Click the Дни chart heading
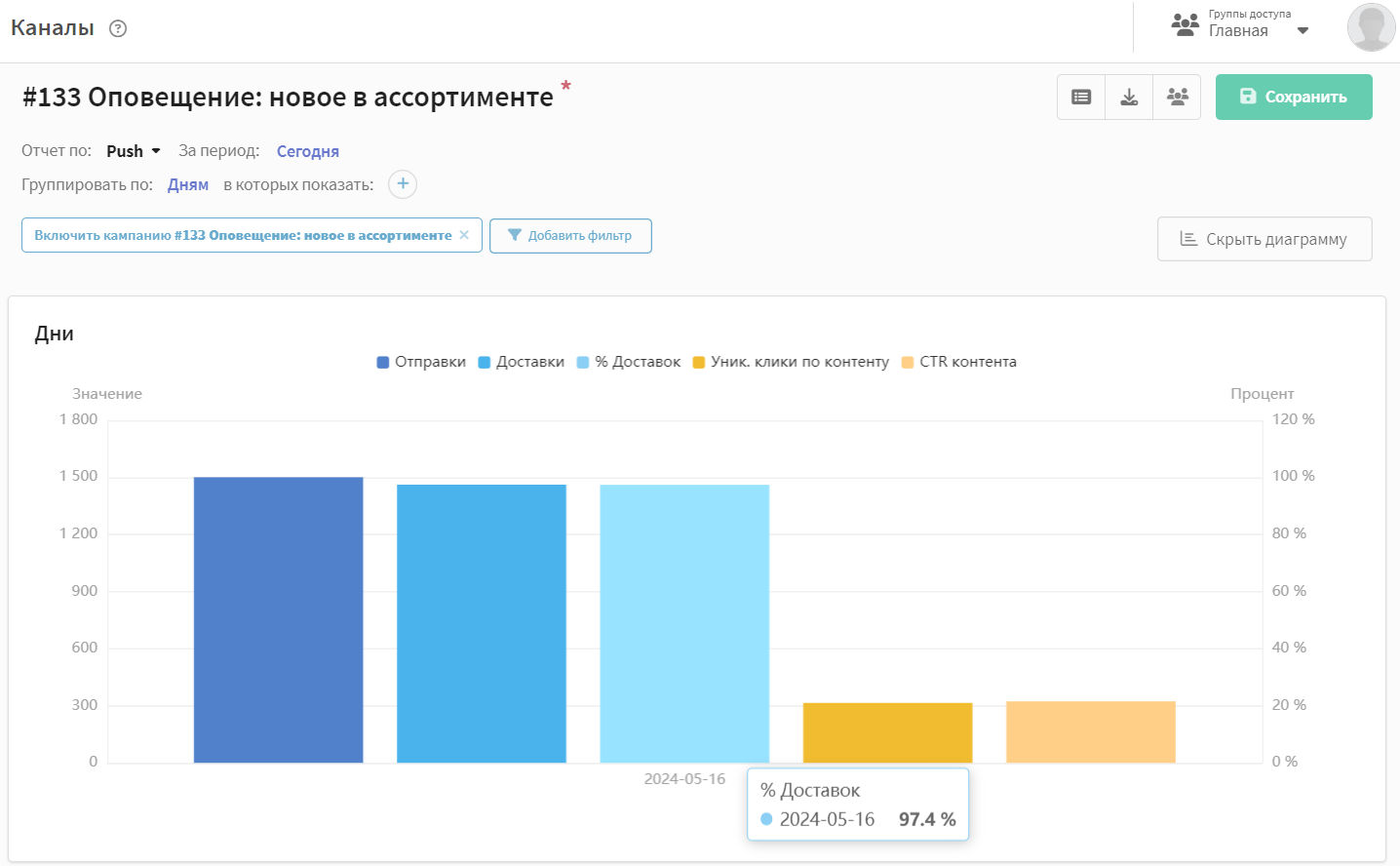This screenshot has width=1400, height=866. [55, 334]
